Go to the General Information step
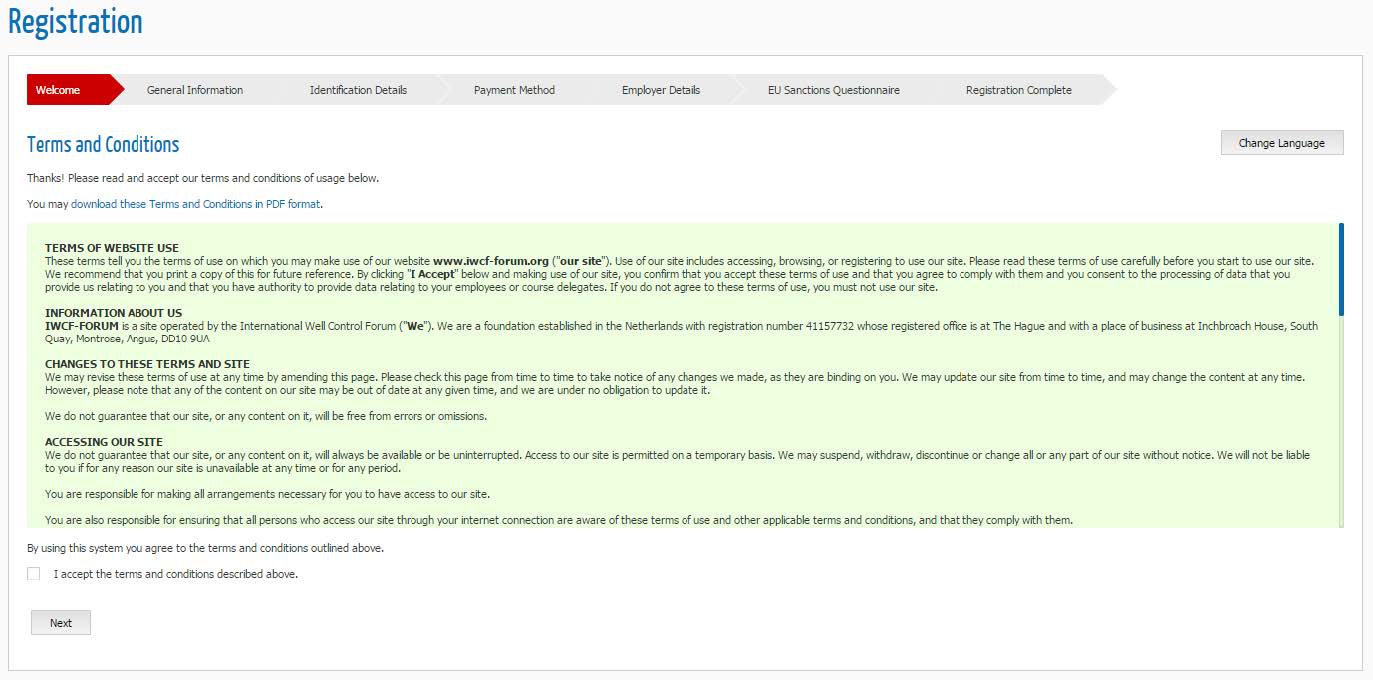Screen dimensions: 1373x680 click(194, 90)
